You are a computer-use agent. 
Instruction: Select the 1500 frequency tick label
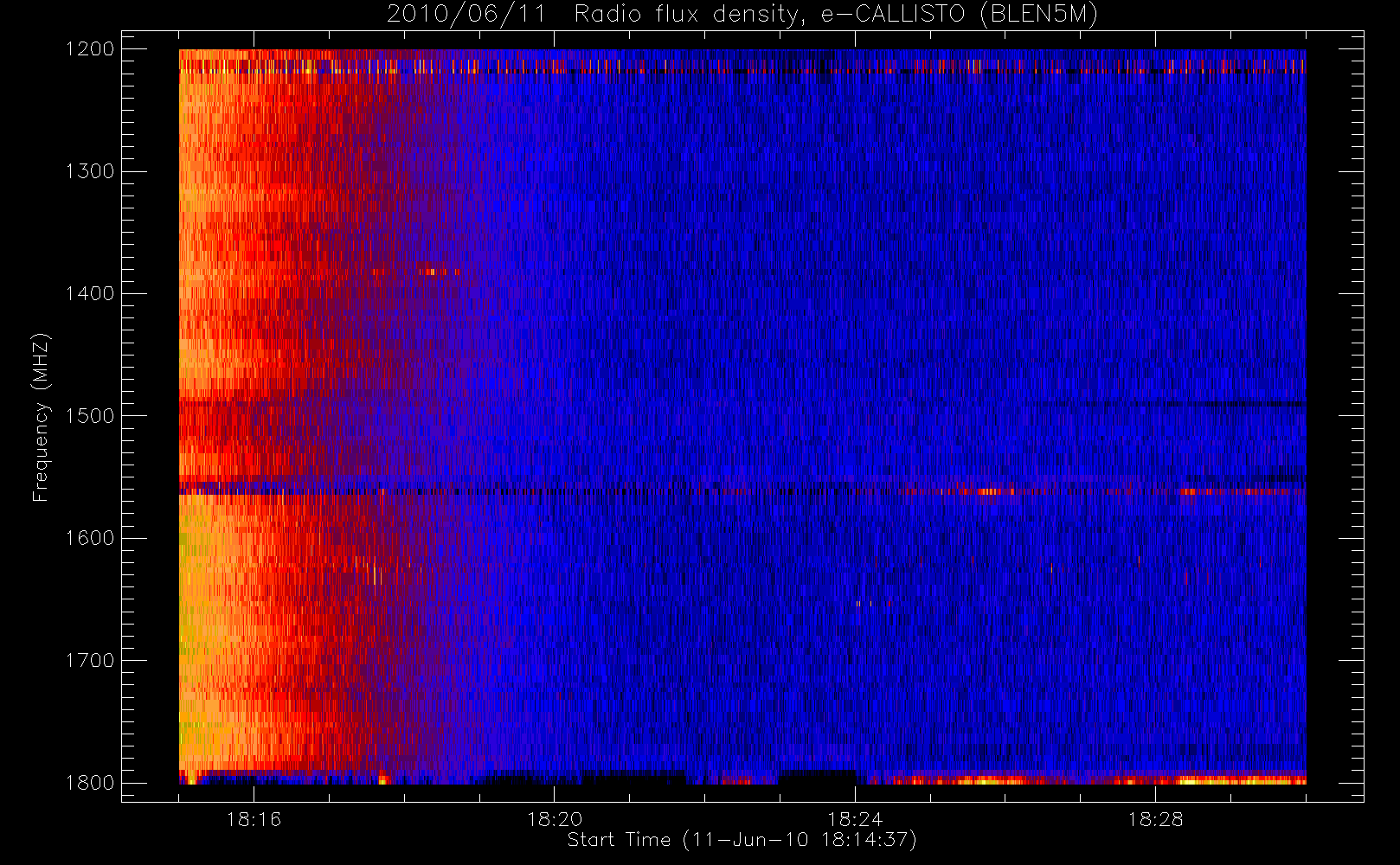point(90,416)
